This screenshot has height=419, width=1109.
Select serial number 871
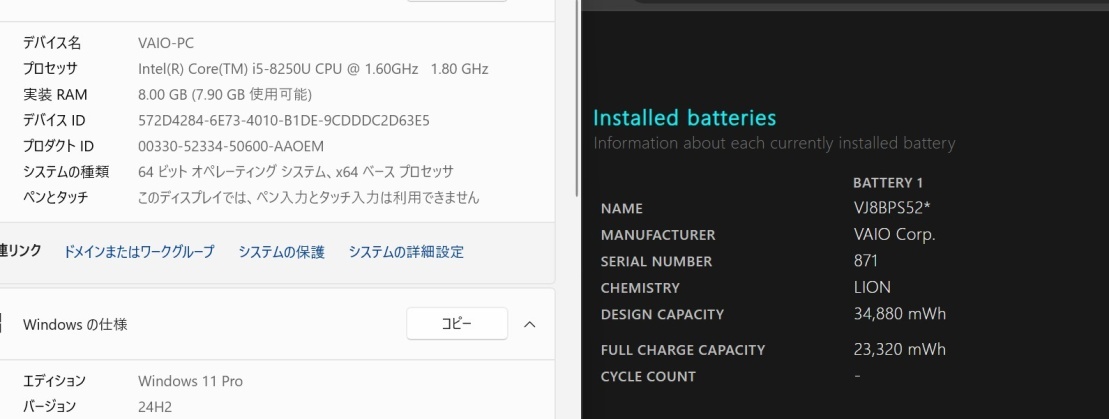click(866, 261)
